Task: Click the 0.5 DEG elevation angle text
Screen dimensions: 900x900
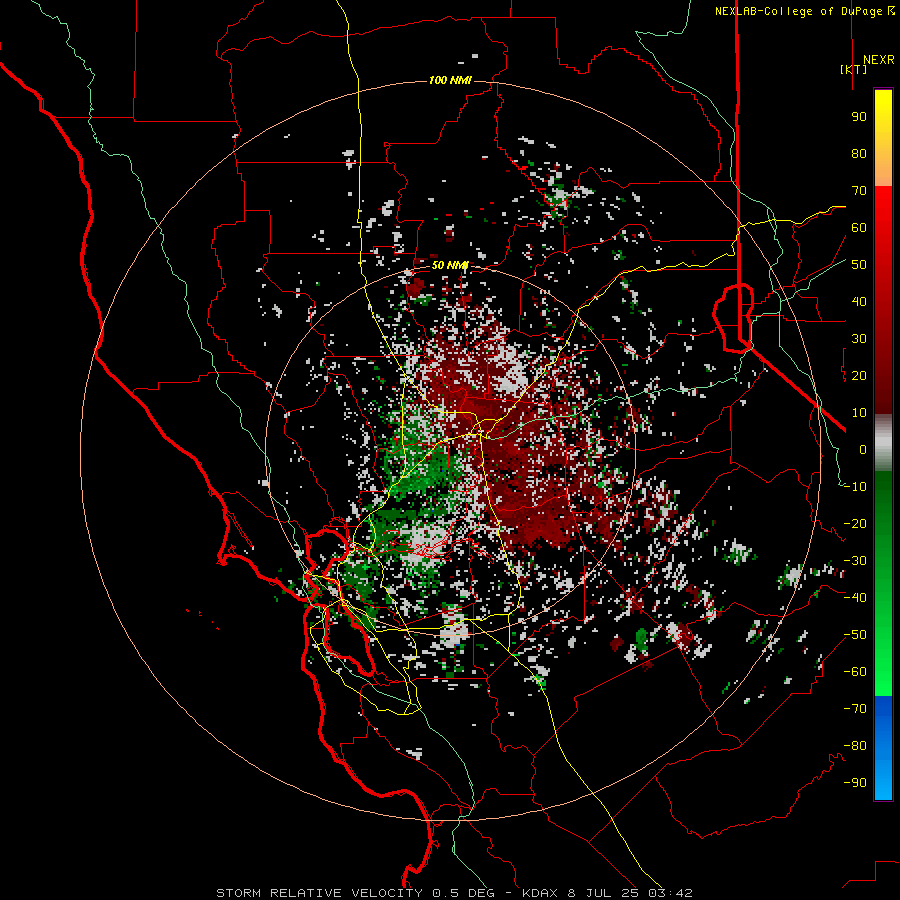Action: click(x=463, y=893)
